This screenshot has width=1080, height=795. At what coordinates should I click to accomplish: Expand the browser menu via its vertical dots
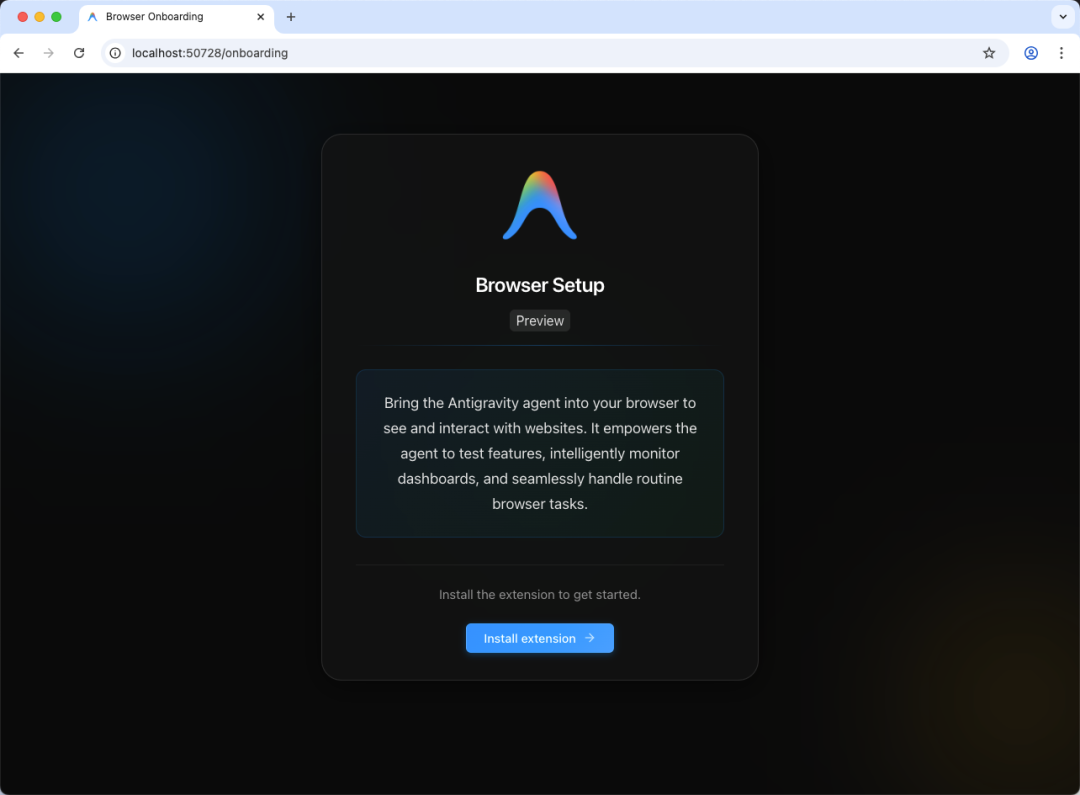(1062, 53)
